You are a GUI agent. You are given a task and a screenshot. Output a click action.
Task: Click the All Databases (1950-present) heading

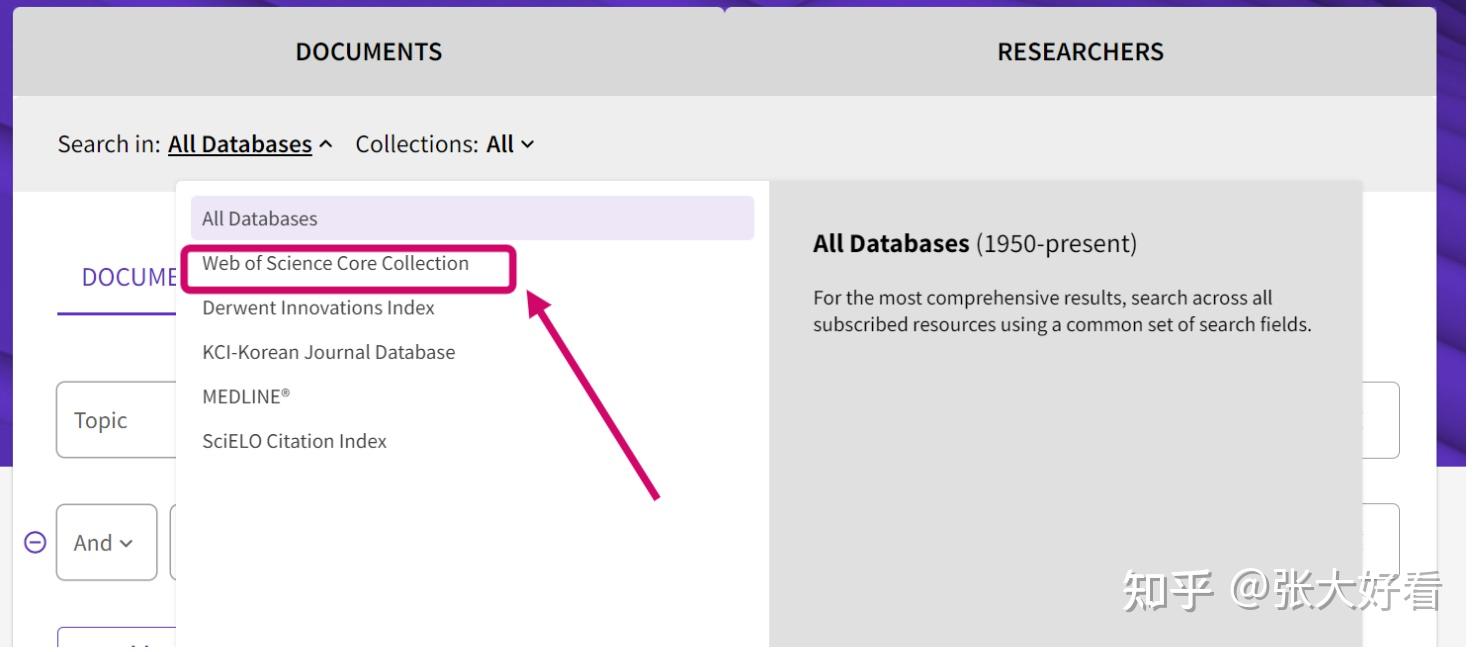coord(975,243)
